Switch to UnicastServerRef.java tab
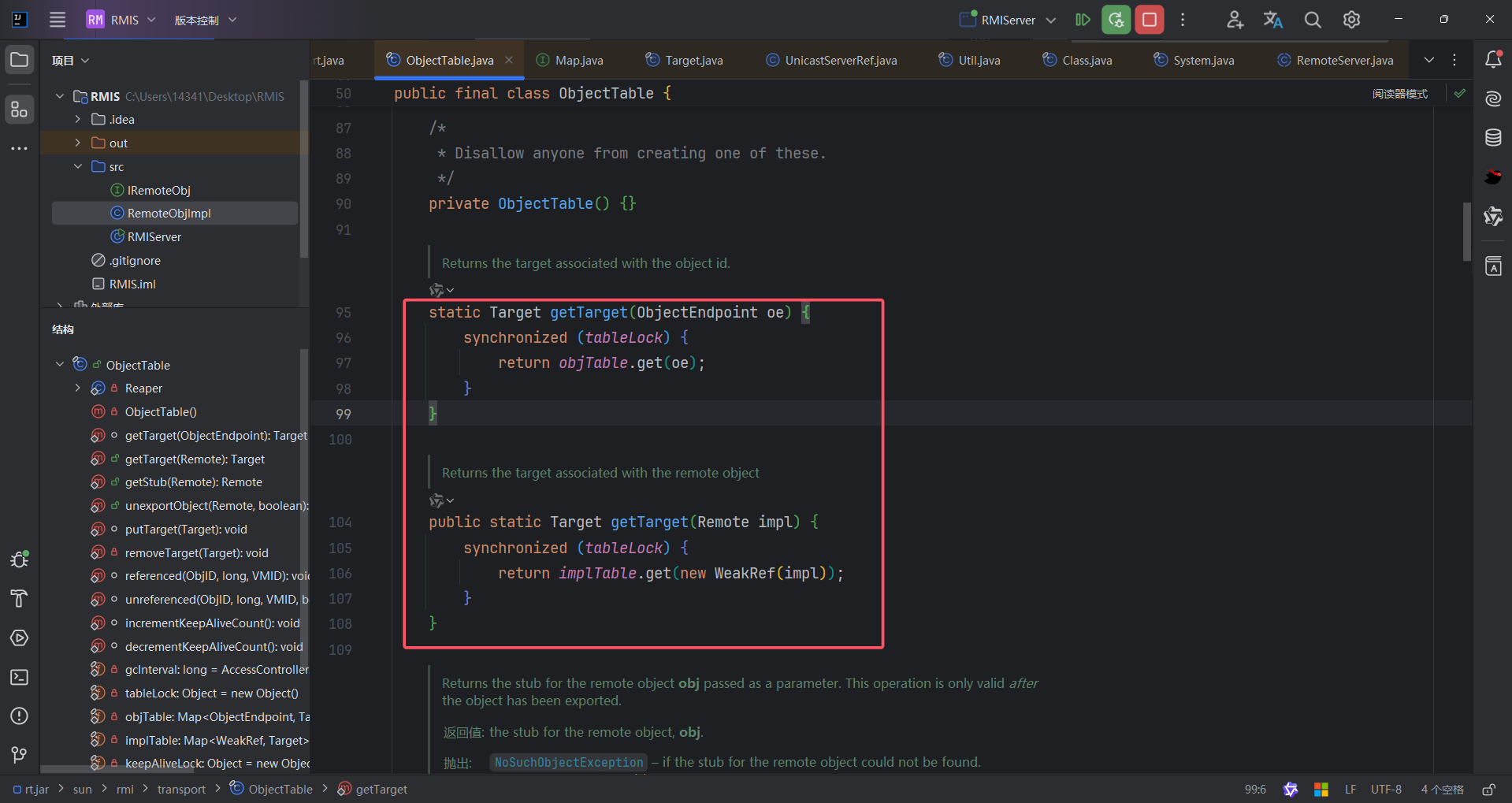 click(x=831, y=60)
